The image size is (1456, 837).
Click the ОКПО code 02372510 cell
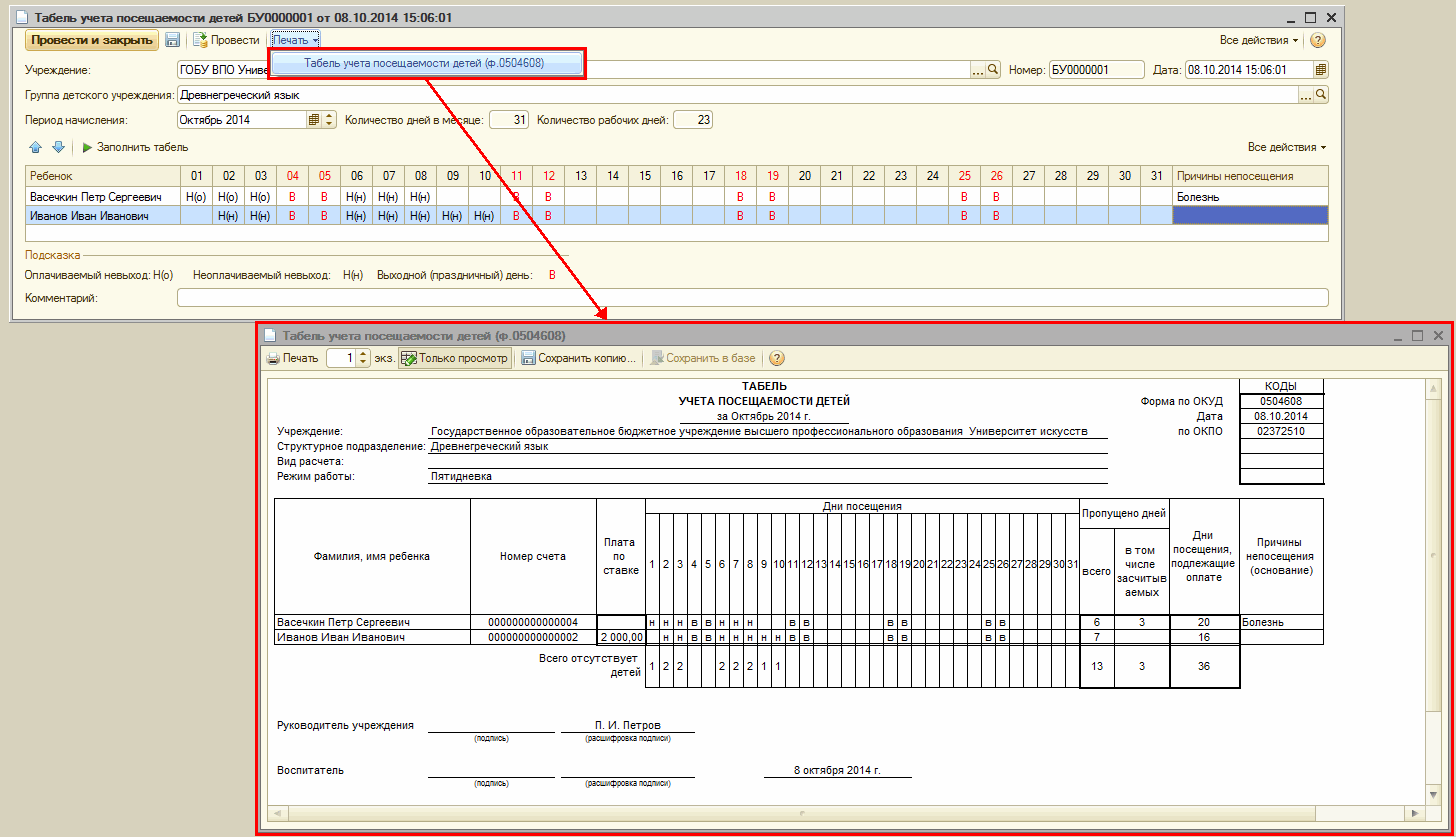tap(1281, 431)
